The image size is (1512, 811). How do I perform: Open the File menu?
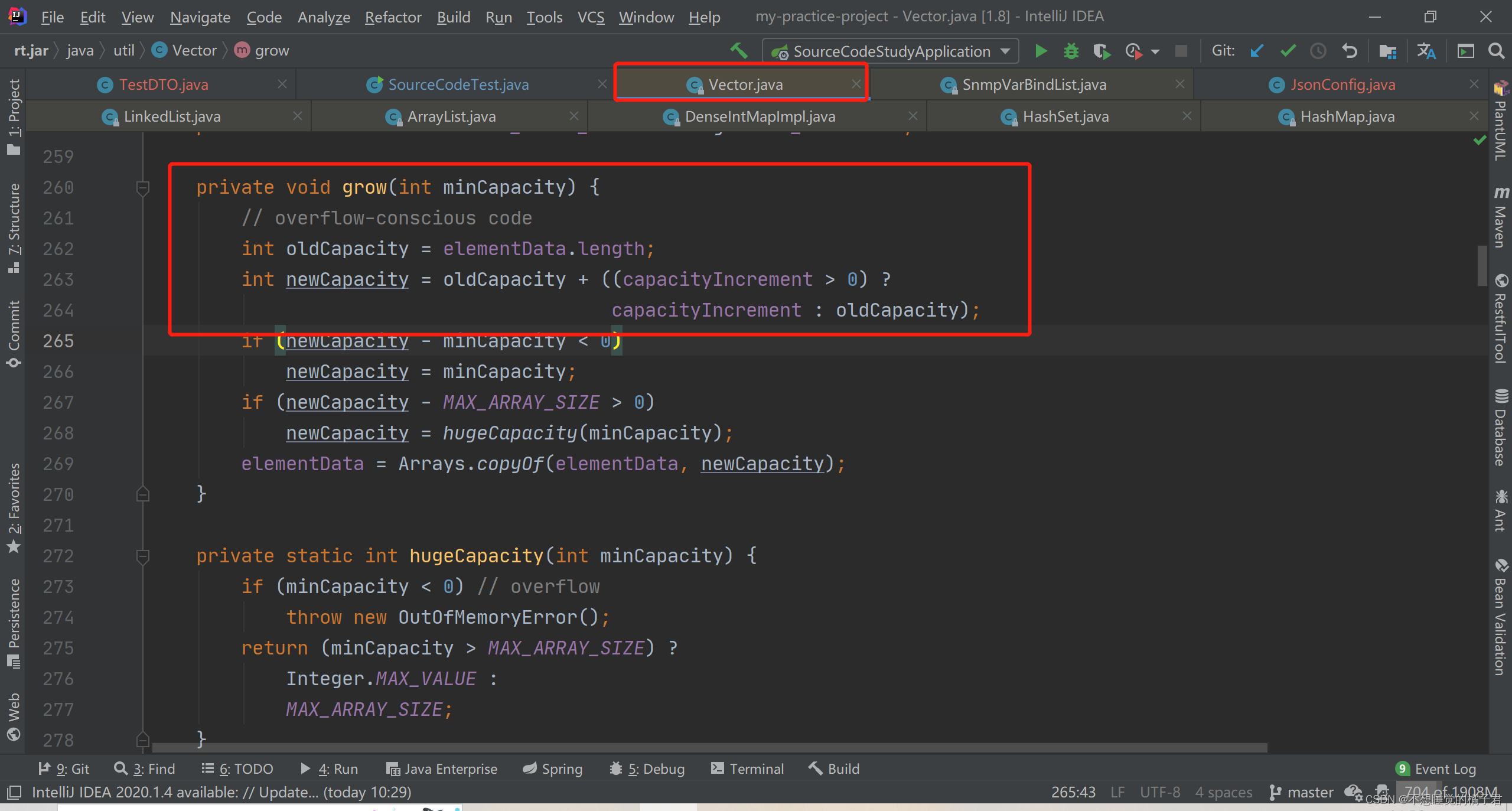[x=52, y=17]
